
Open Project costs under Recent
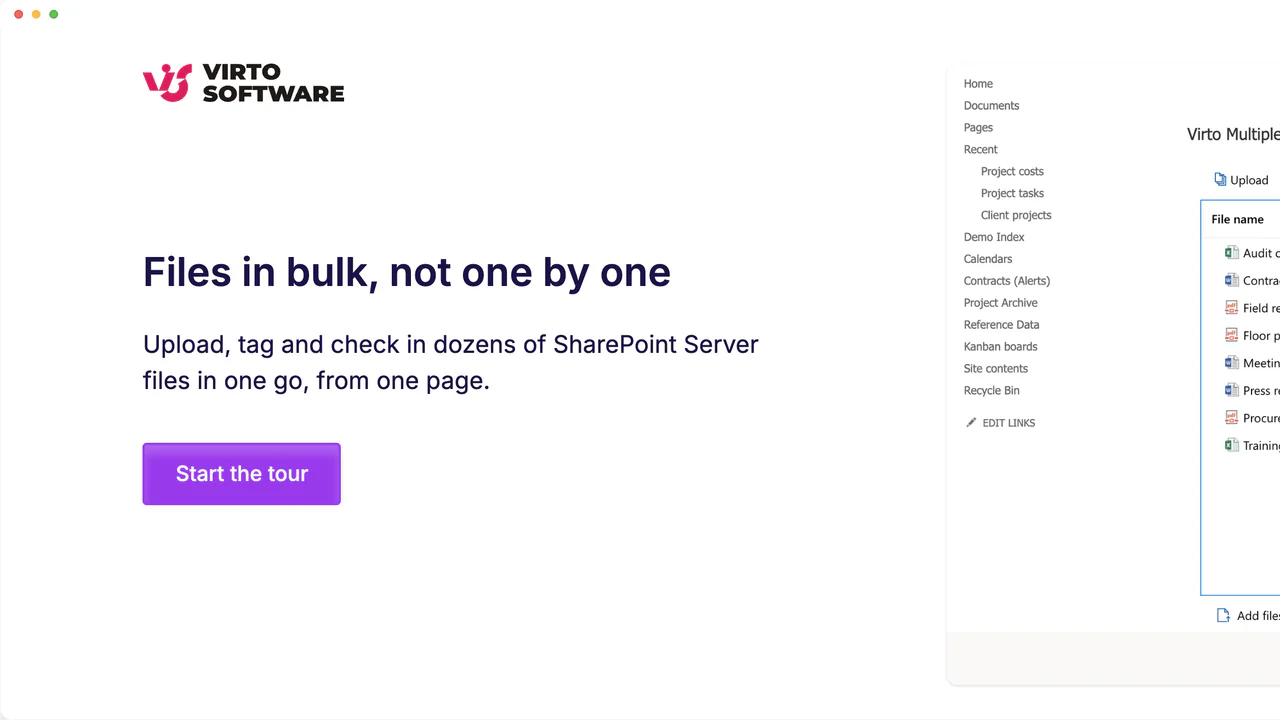pyautogui.click(x=1012, y=172)
